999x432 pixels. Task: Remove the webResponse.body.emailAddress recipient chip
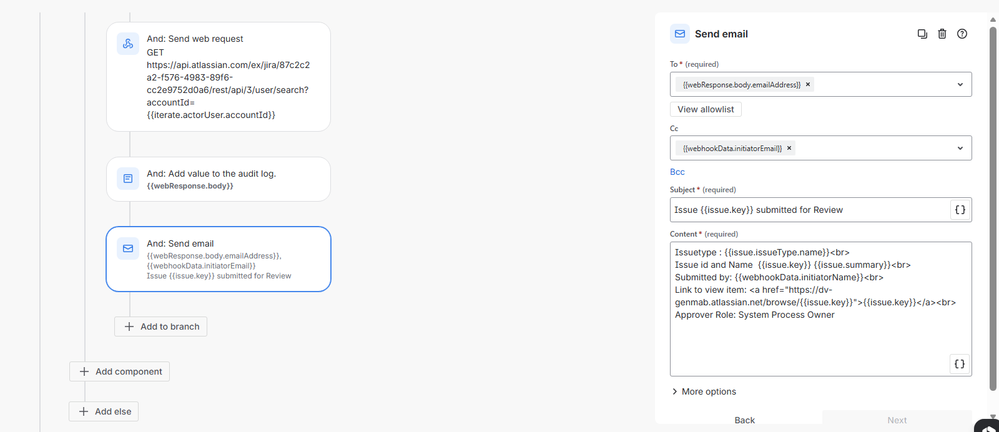pos(808,84)
